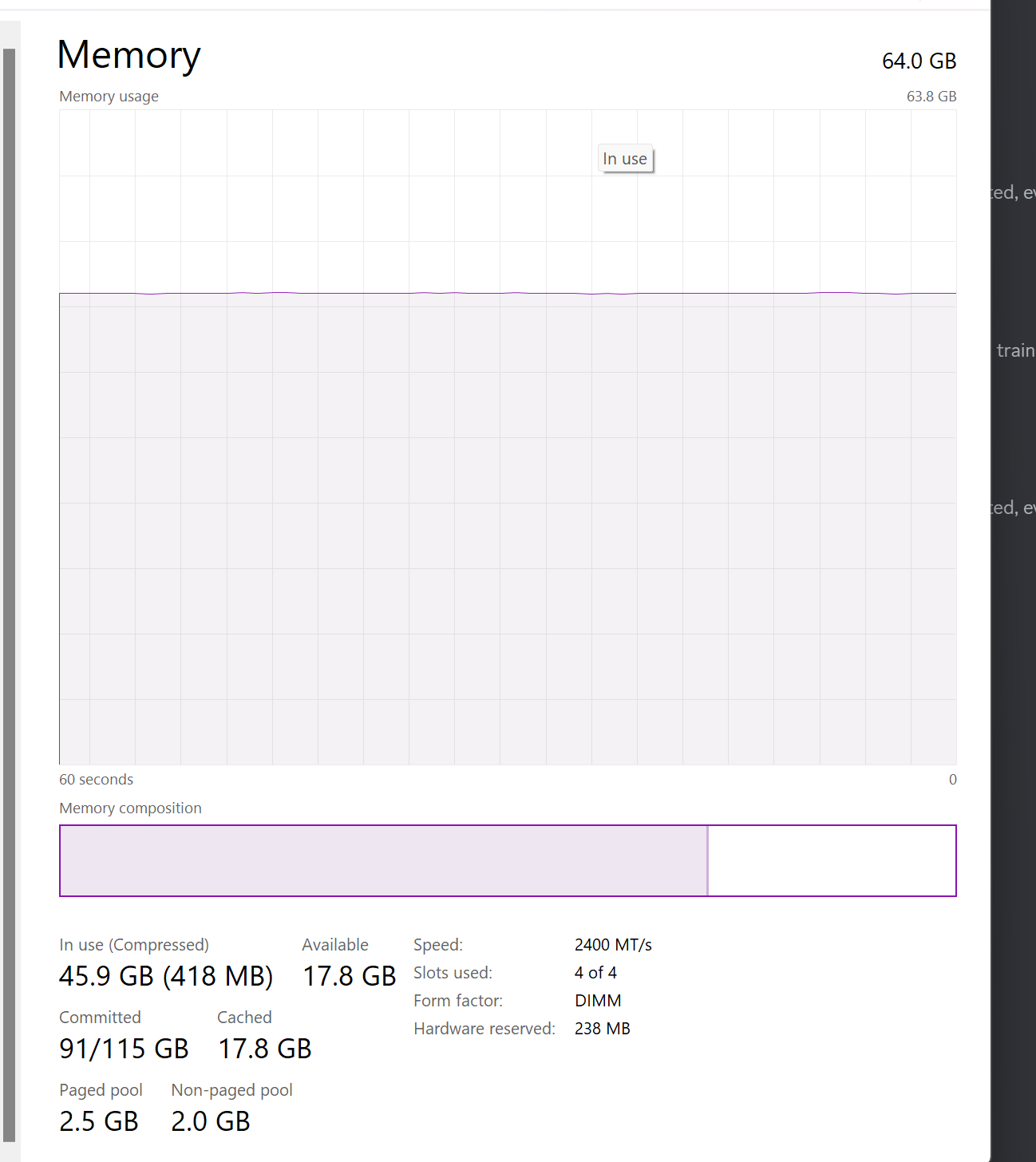Select the In use segment of composition bar

[383, 860]
